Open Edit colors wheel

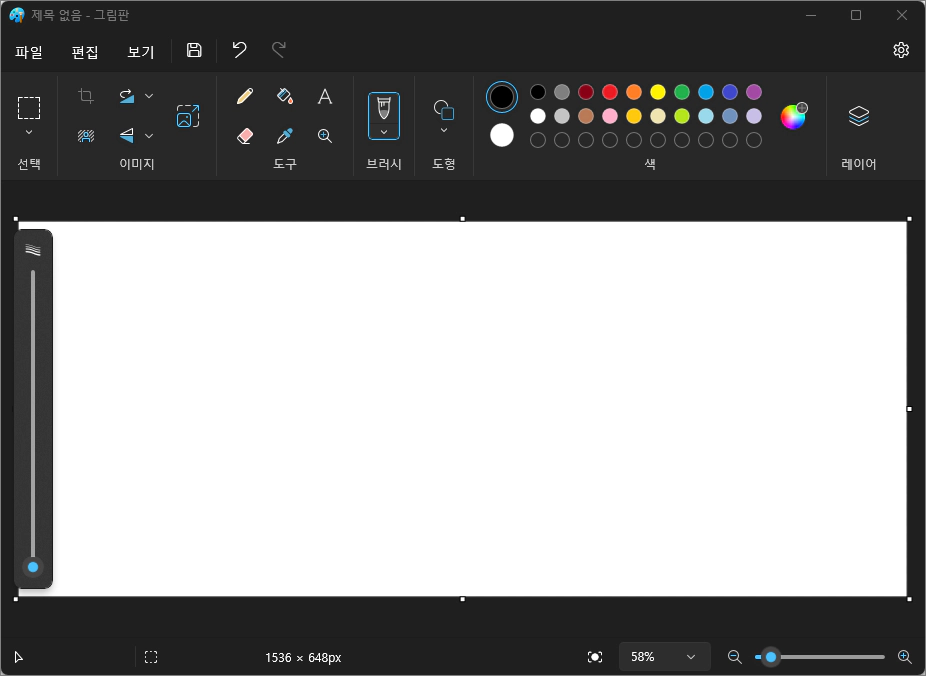[x=793, y=116]
